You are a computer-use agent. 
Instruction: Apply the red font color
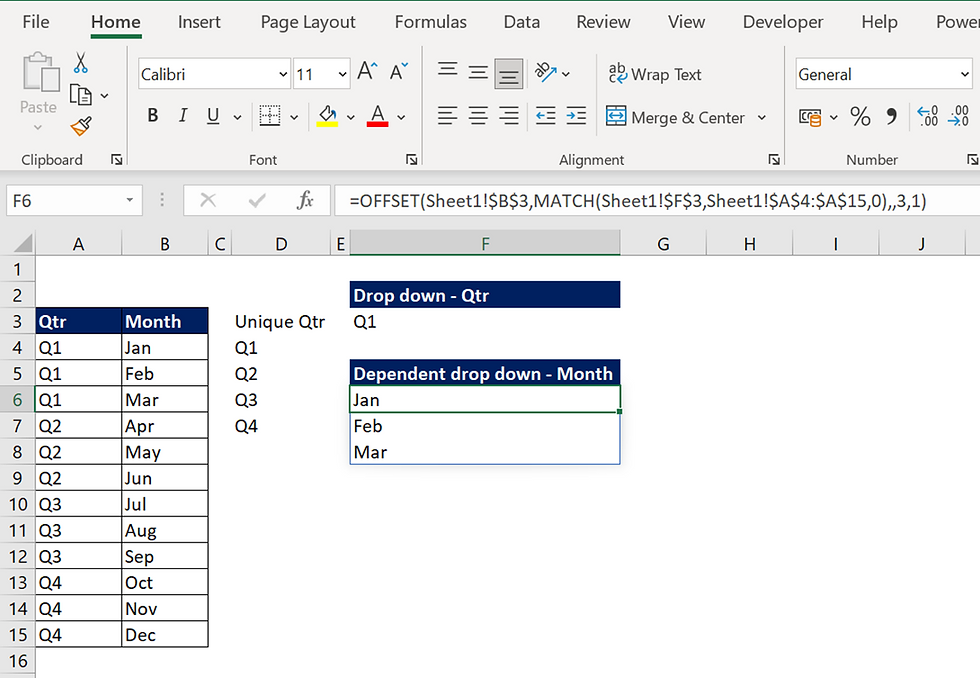tap(377, 116)
